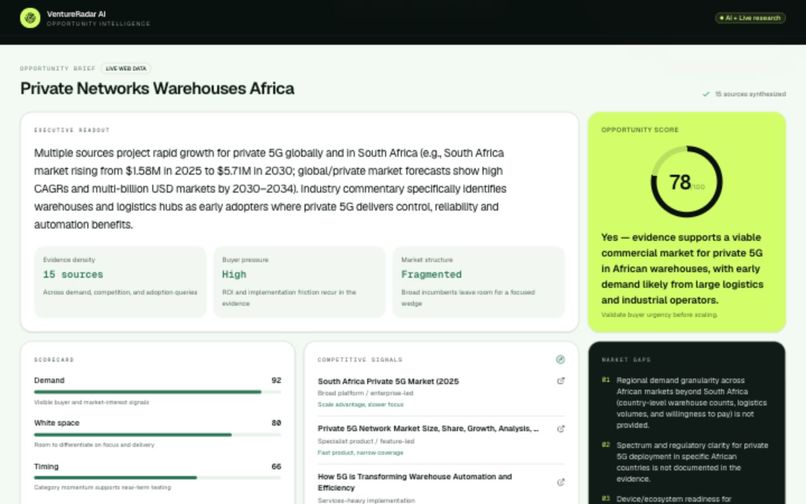This screenshot has height=504, width=806.
Task: Click ROI and implementation friction caption
Action: click(x=289, y=298)
